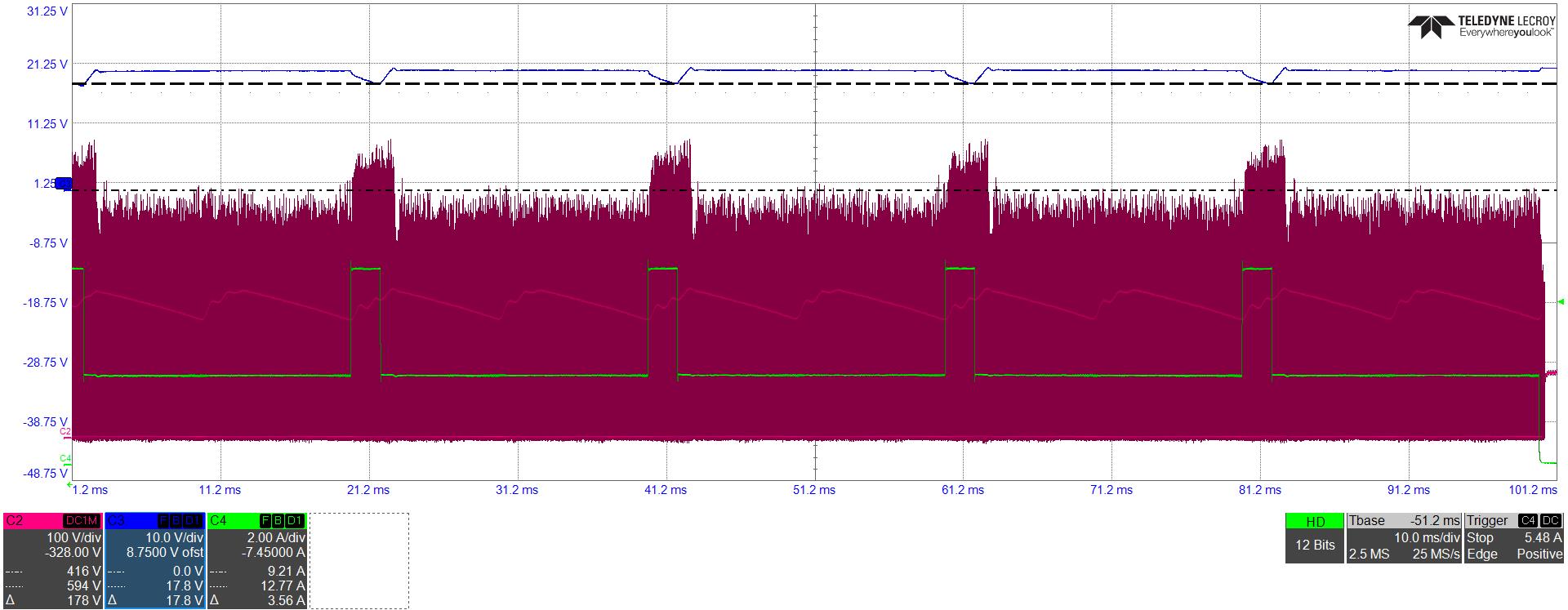Click the Positive slope text
Viewport: 1568px width, 610px height.
coord(1539,554)
